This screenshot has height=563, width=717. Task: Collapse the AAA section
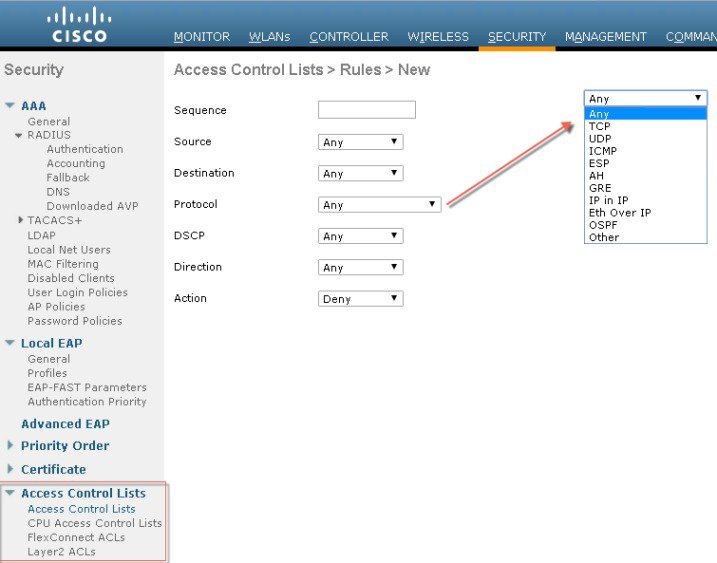pyautogui.click(x=10, y=105)
